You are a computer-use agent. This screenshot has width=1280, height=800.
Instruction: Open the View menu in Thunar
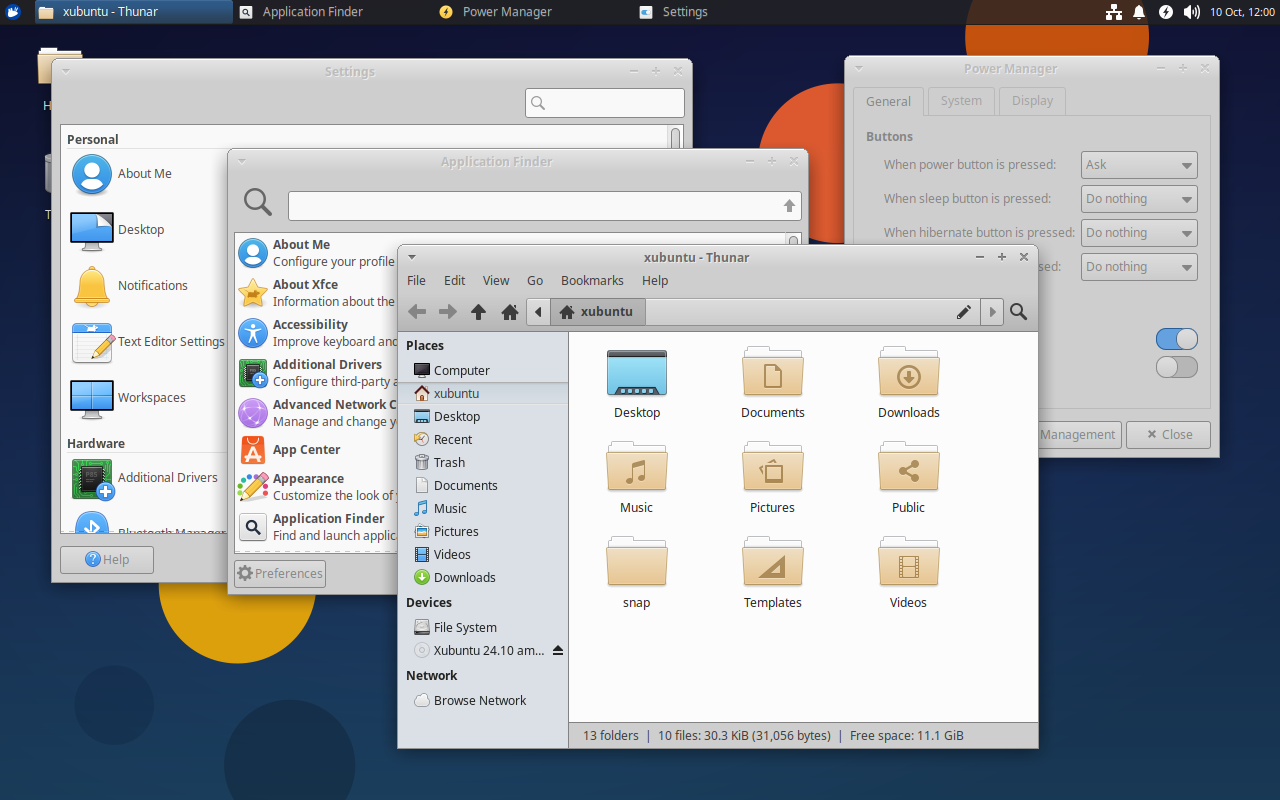coord(496,281)
